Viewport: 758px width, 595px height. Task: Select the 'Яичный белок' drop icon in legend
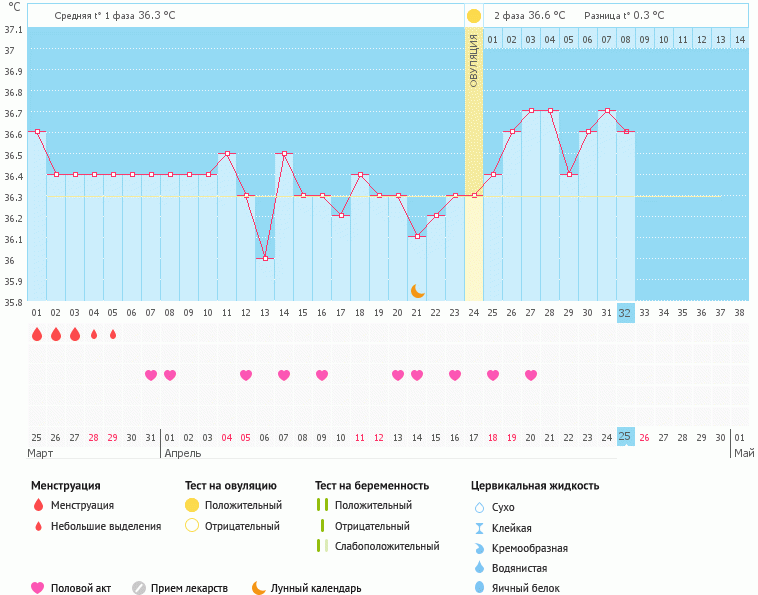click(x=479, y=588)
